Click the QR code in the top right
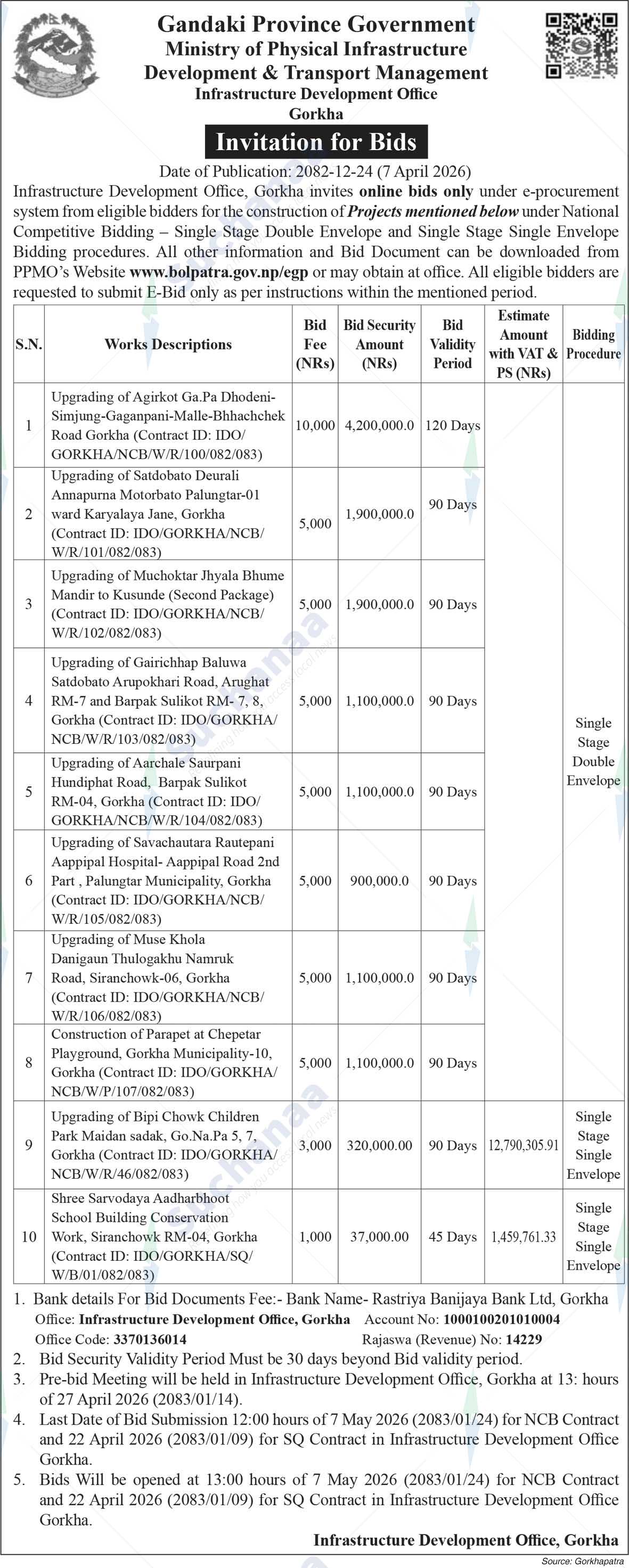The width and height of the screenshot is (629, 1568). click(581, 46)
